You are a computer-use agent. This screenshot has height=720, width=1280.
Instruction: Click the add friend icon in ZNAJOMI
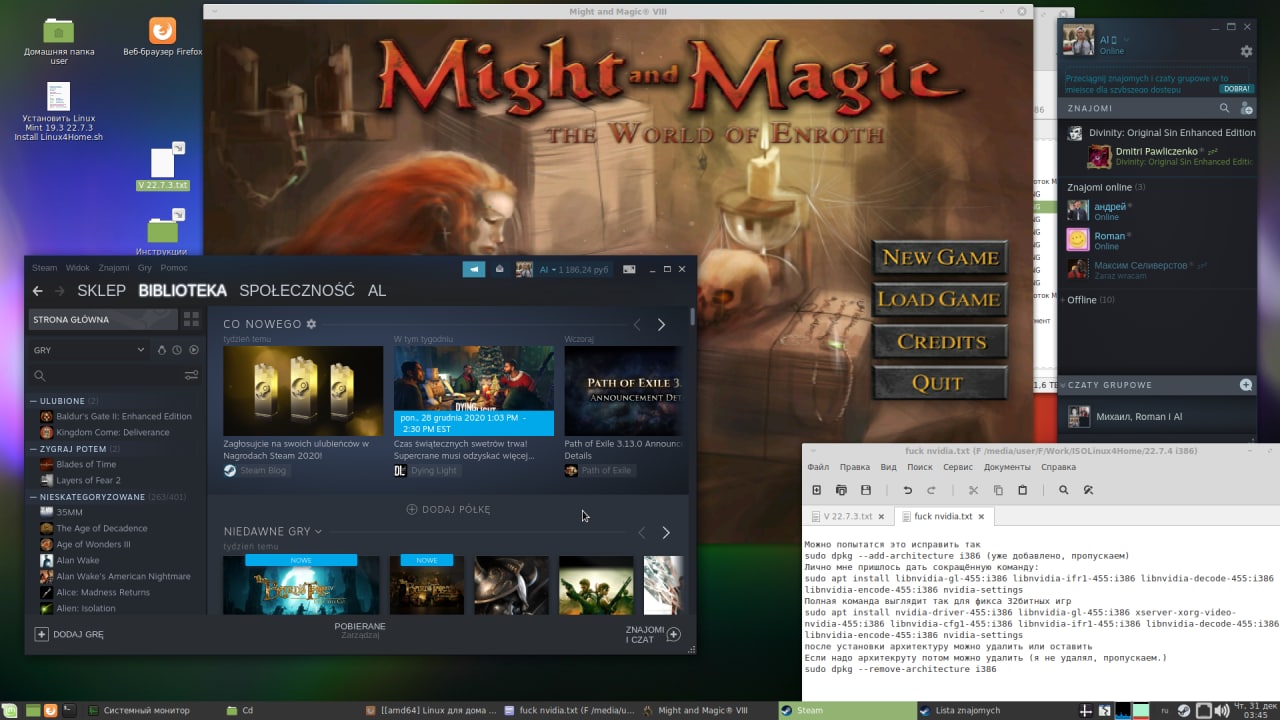(x=1246, y=108)
